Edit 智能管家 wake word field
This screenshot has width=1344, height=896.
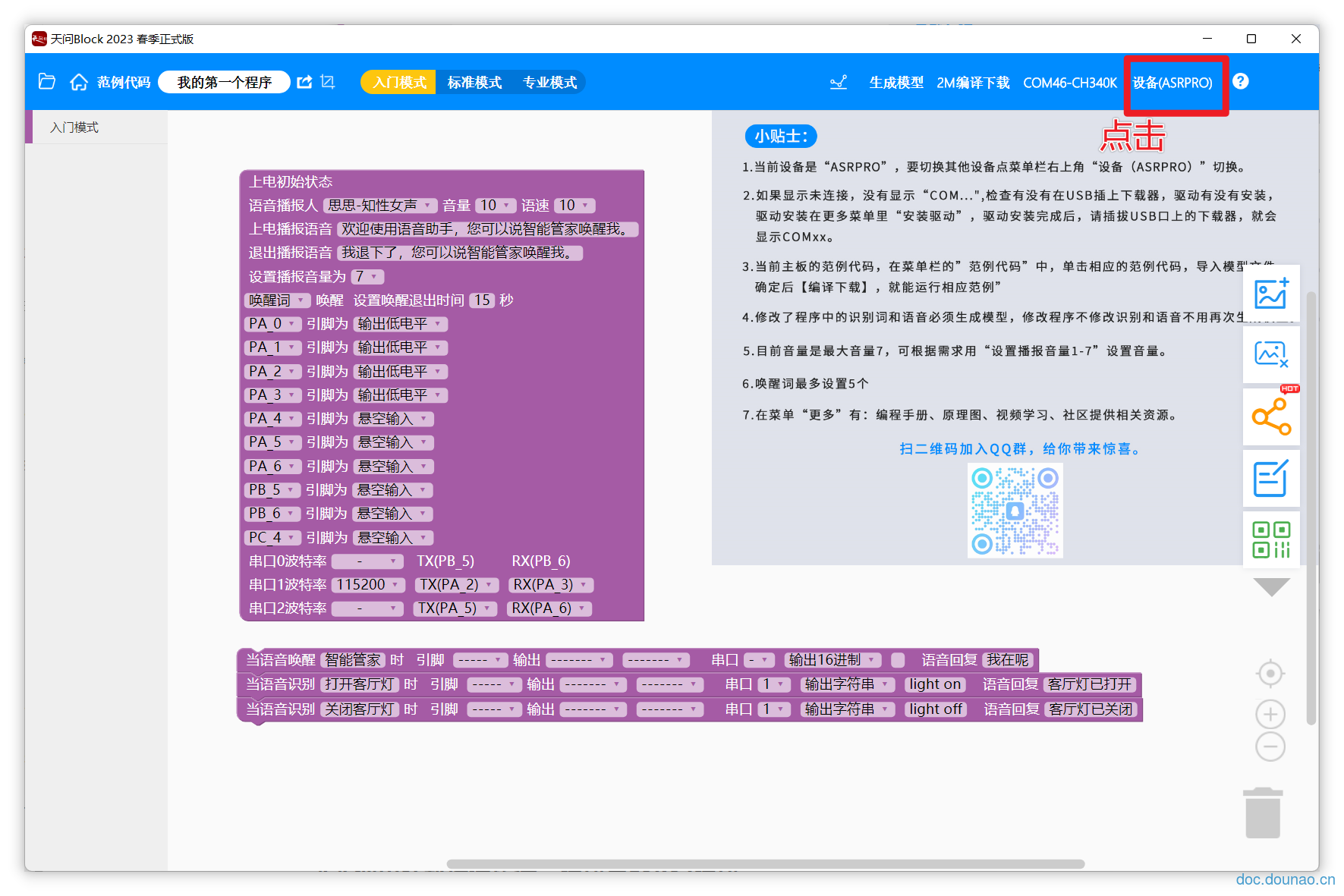pyautogui.click(x=353, y=660)
